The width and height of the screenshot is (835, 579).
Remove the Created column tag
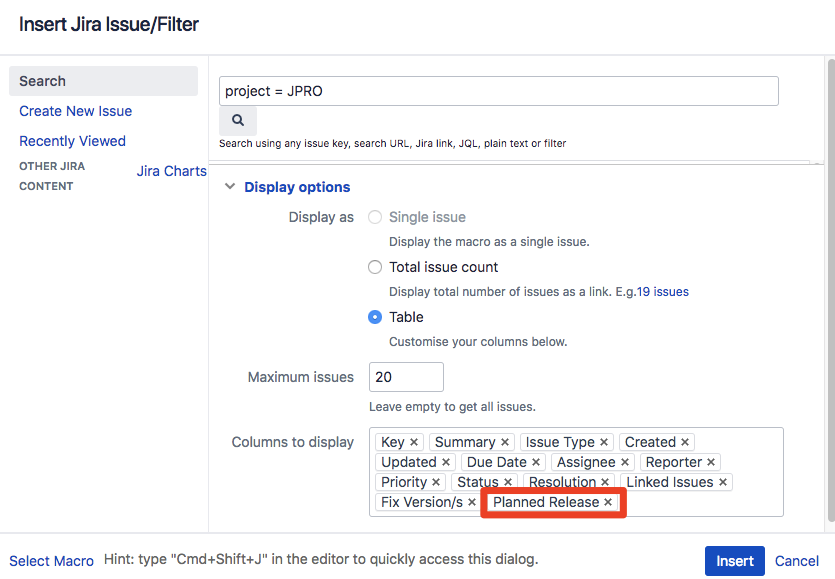(685, 442)
